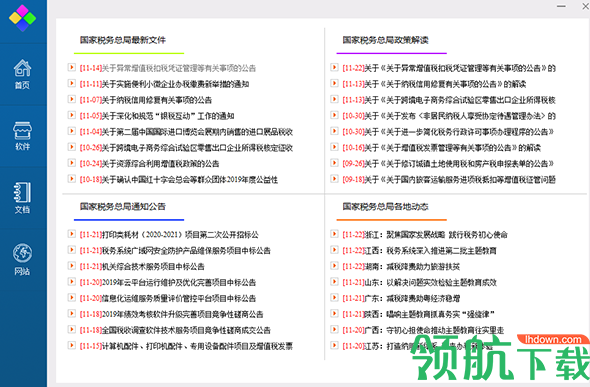Open [11-21]陕西:唱响主题教育抓落实"强旋律"
This screenshot has height=387, width=590.
(418, 314)
